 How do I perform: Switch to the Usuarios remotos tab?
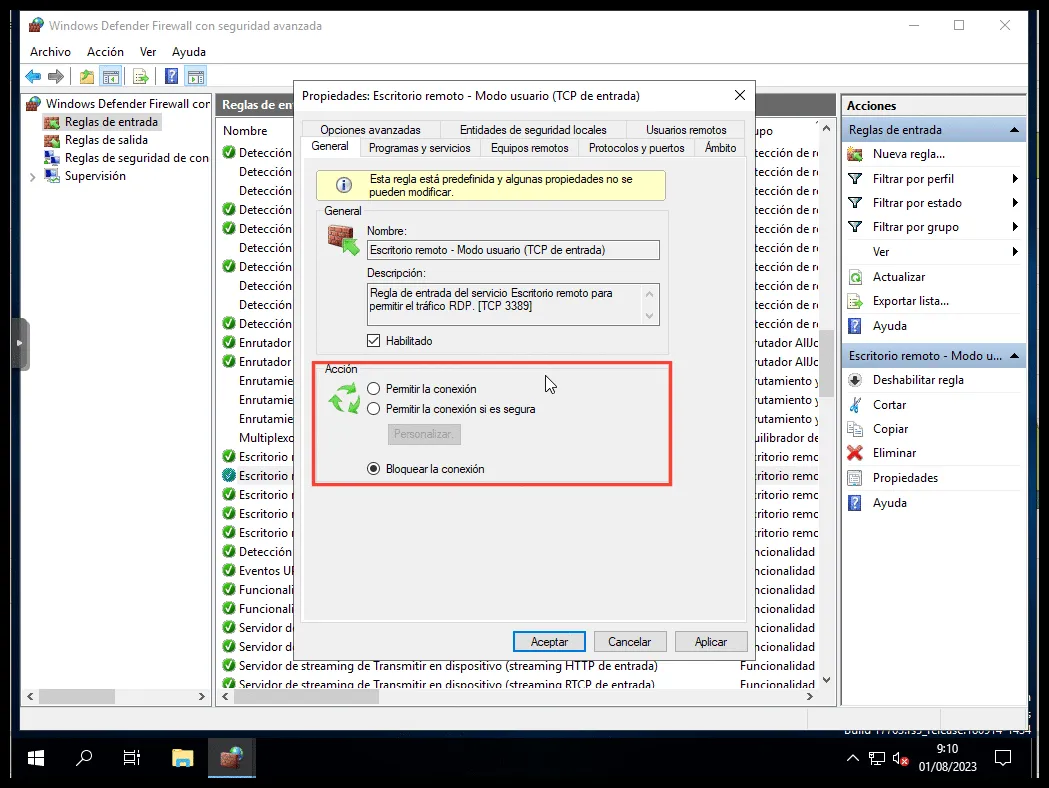tap(686, 130)
